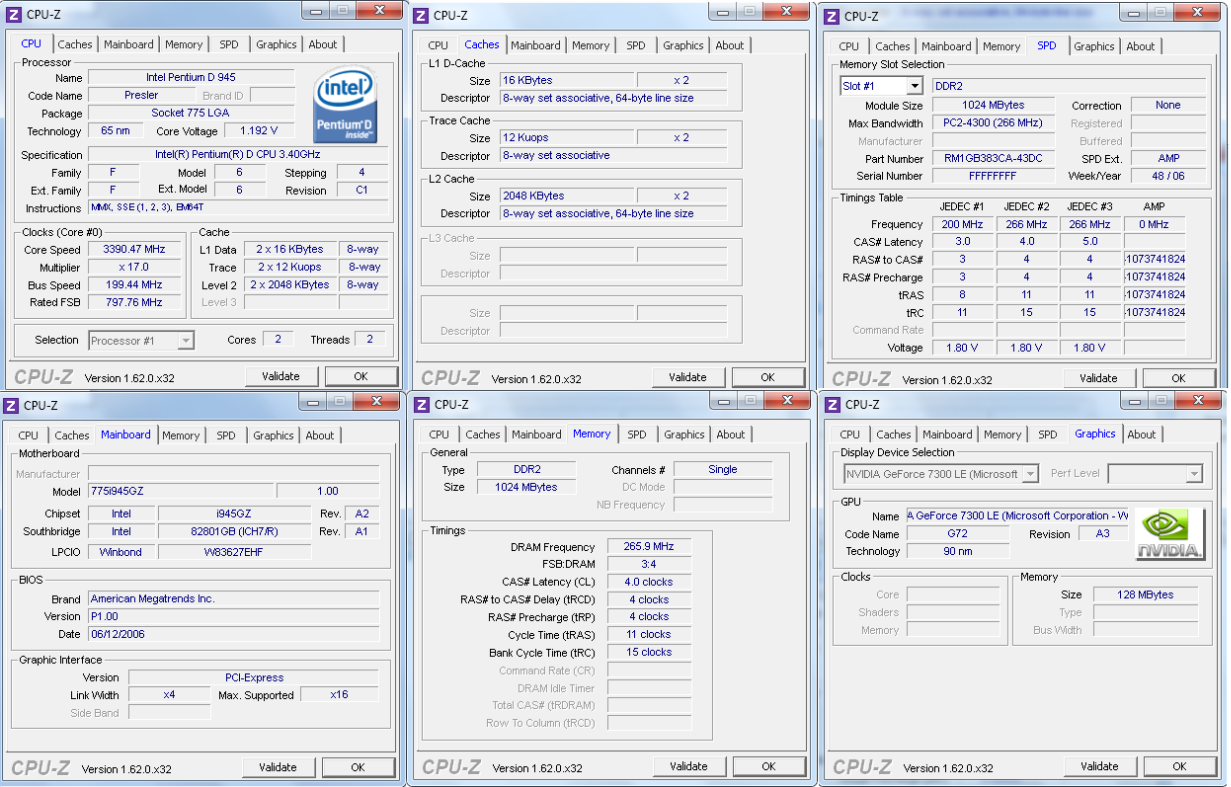Click the Socket 775 LGA package value
This screenshot has height=787, width=1231.
(190, 113)
